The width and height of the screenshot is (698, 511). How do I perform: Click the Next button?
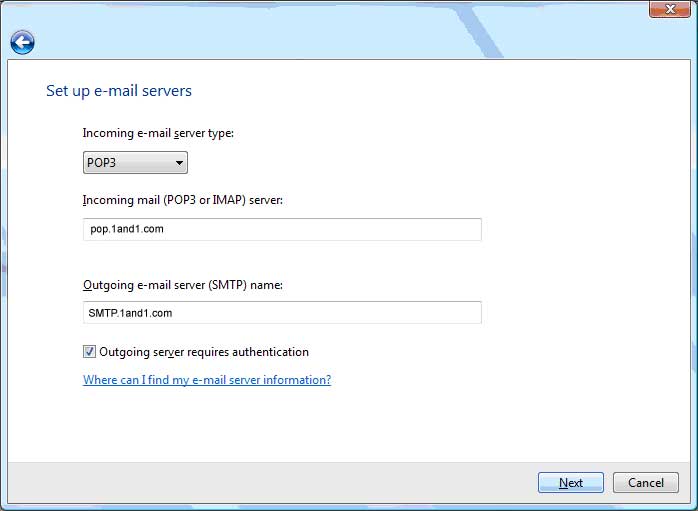[571, 483]
